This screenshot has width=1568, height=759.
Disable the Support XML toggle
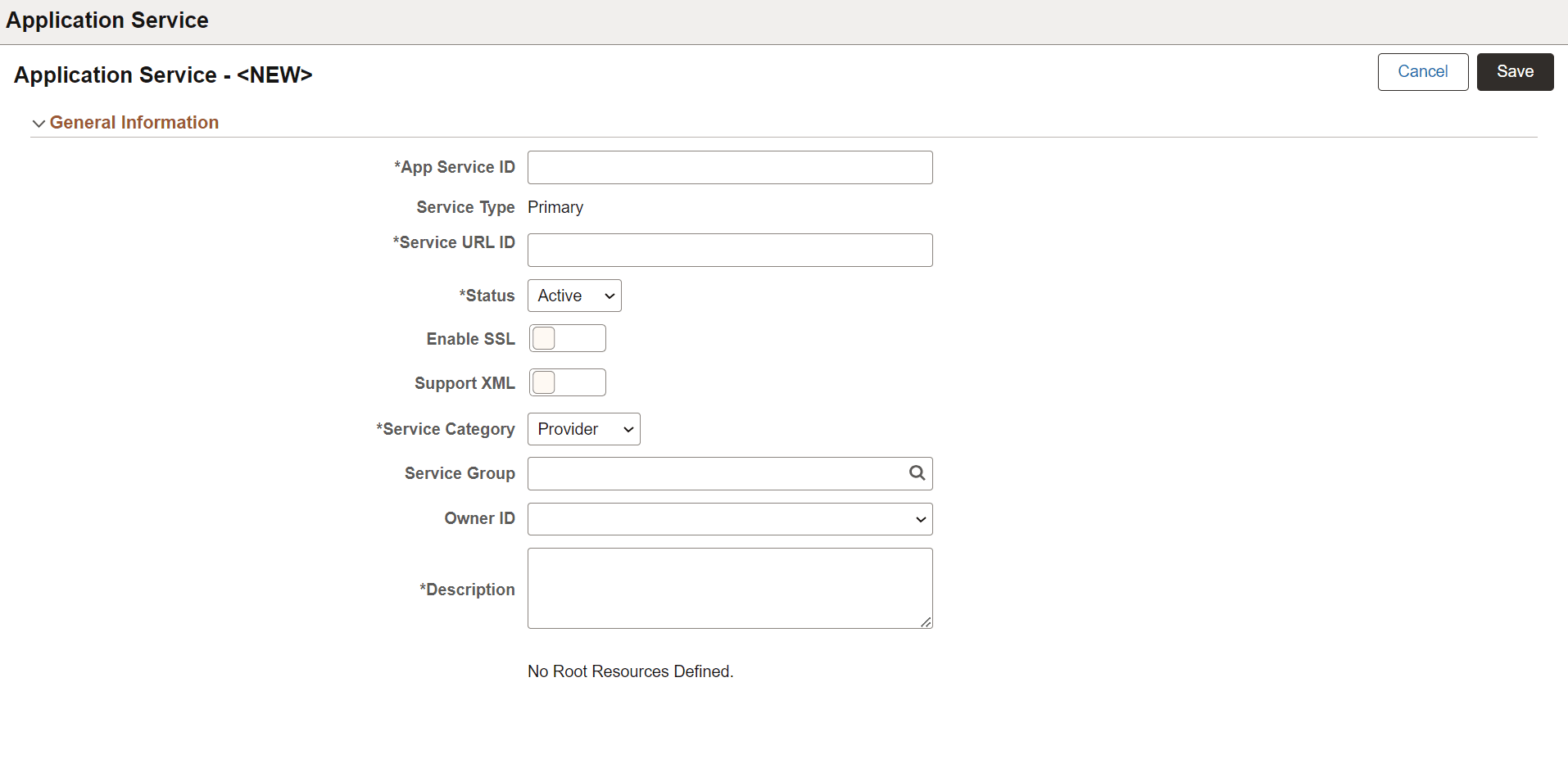click(x=567, y=382)
